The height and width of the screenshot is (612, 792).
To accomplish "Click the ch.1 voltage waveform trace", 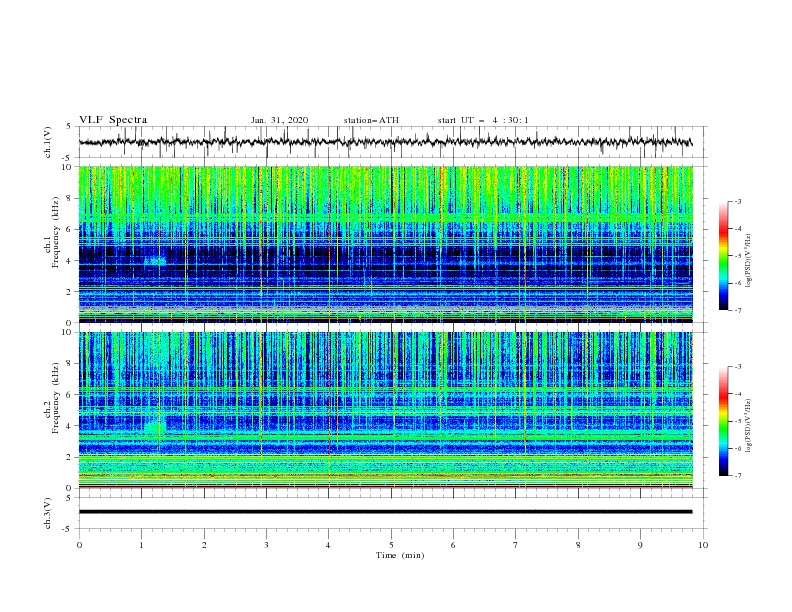I will 385,142.
